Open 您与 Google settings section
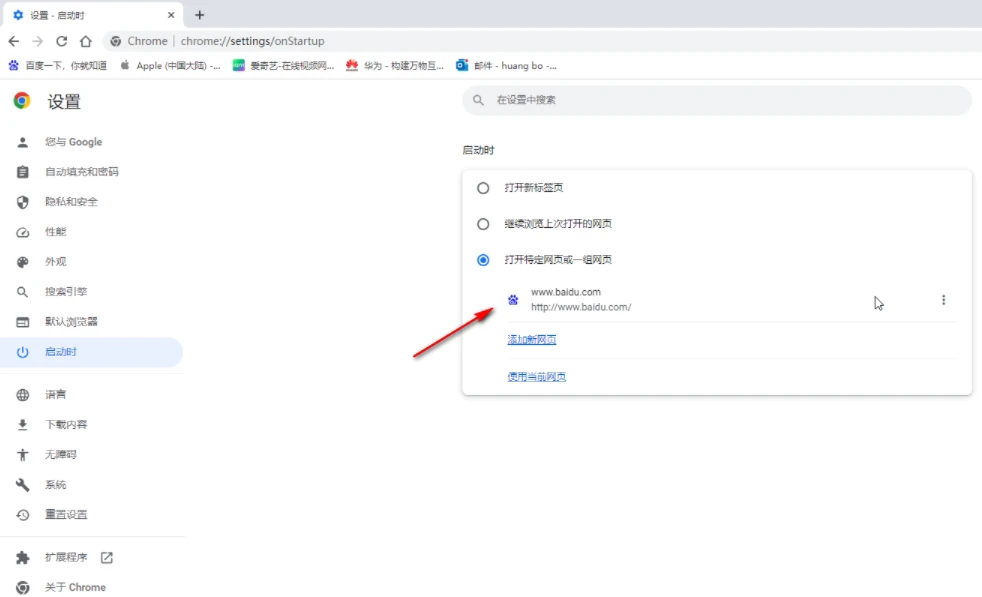 [x=91, y=142]
